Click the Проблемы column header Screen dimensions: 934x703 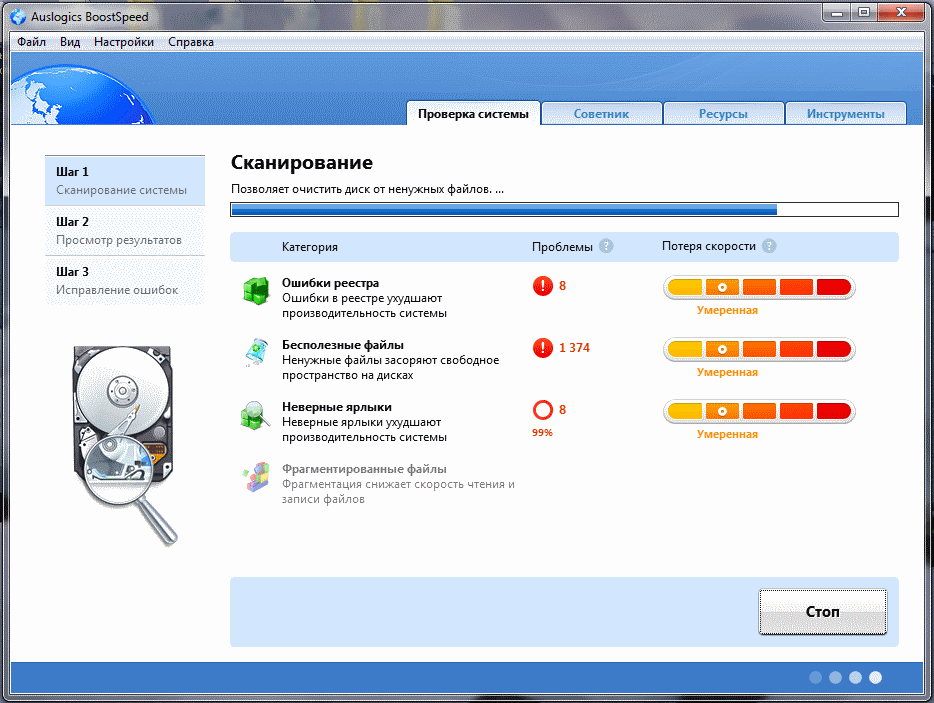[562, 247]
